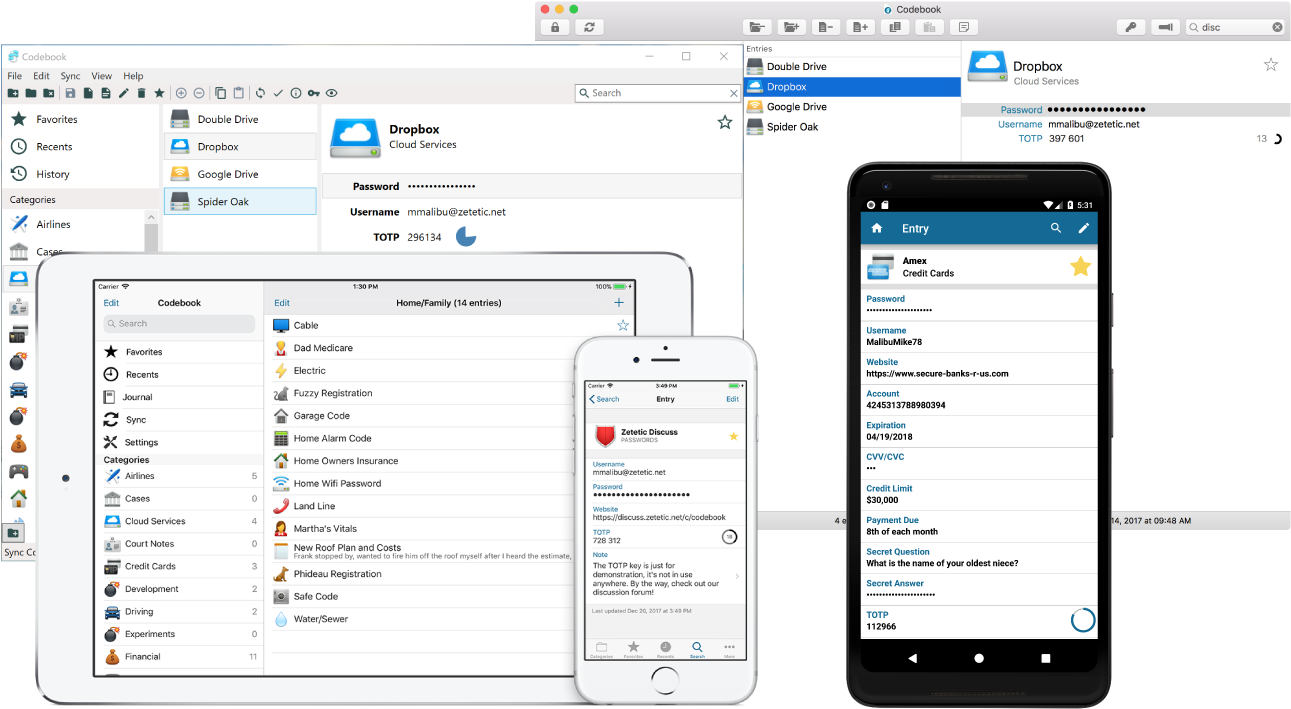The width and height of the screenshot is (1291, 709).
Task: Click the entry-minus button in Mac toolbar
Action: [x=826, y=27]
